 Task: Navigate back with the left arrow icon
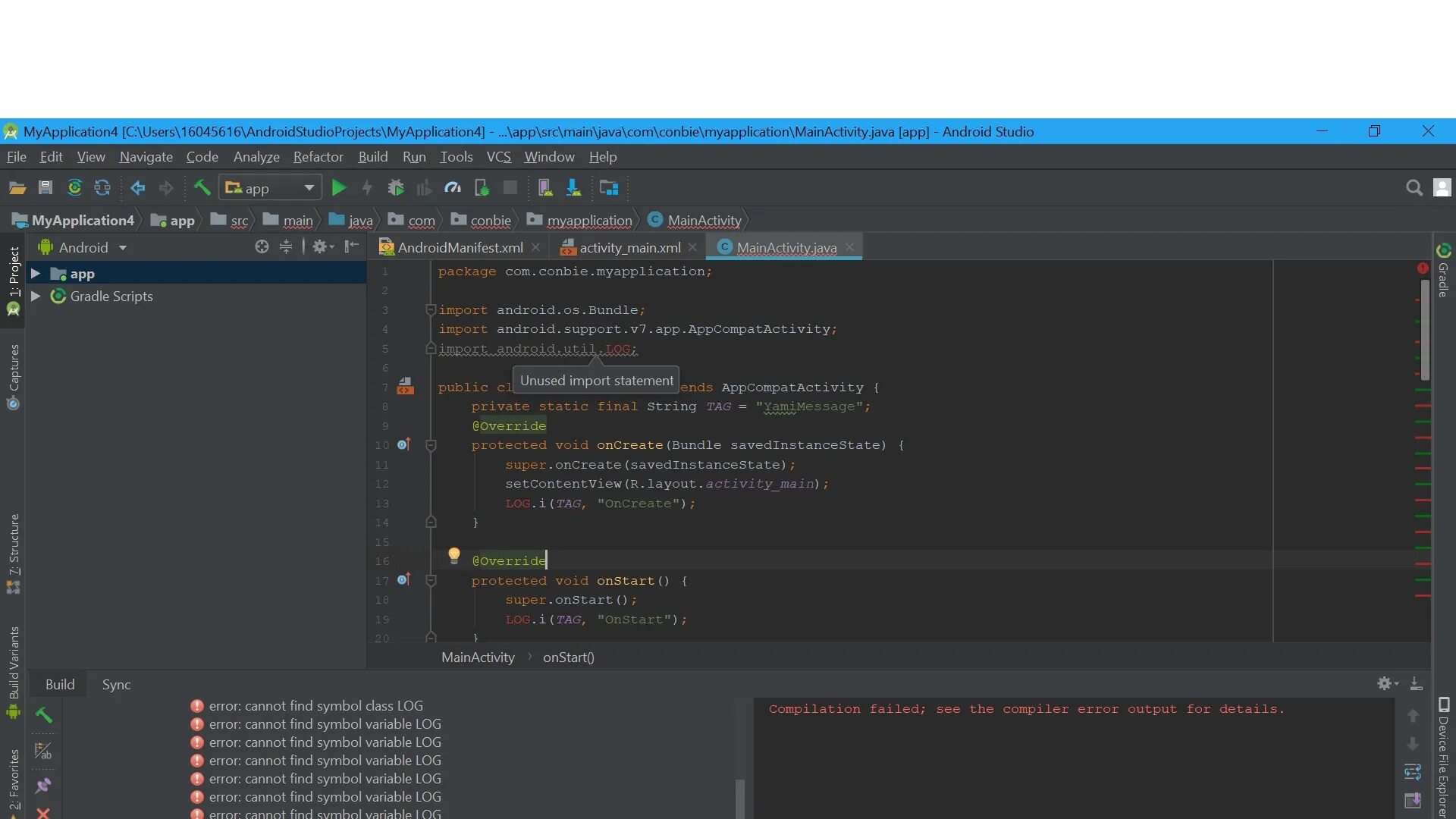click(x=137, y=188)
